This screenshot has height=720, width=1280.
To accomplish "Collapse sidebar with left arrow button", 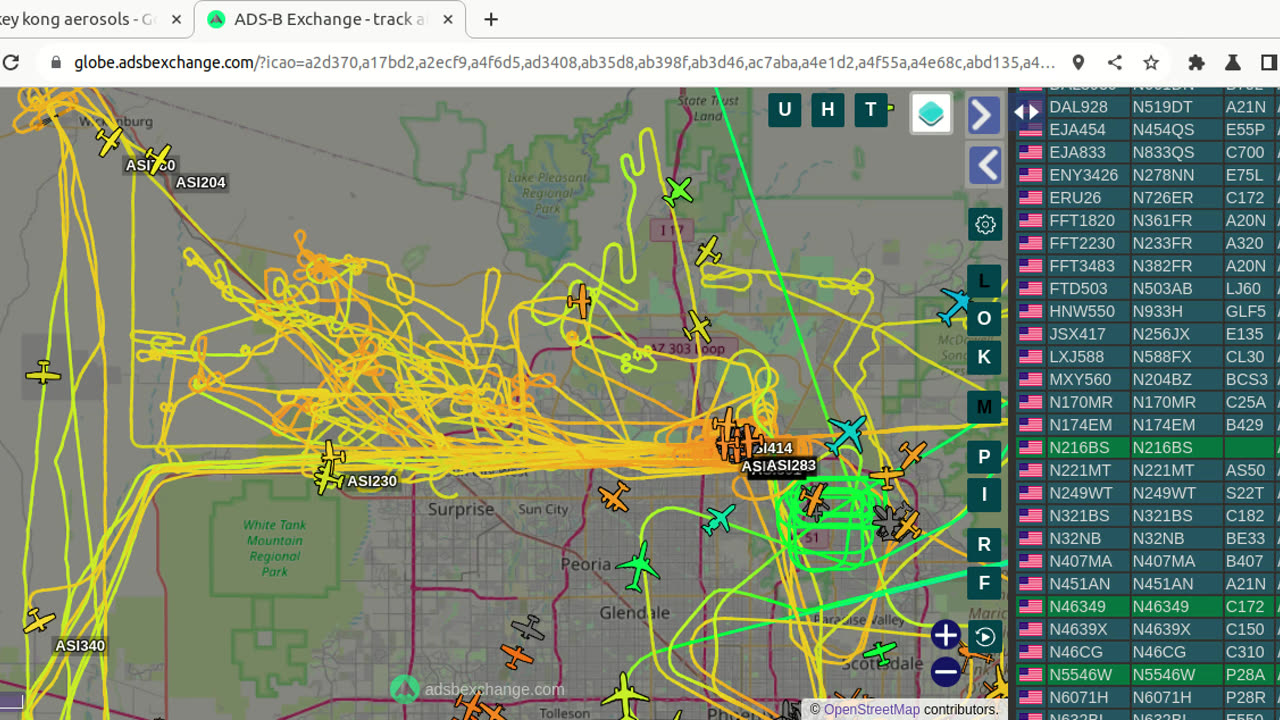I will [x=984, y=165].
